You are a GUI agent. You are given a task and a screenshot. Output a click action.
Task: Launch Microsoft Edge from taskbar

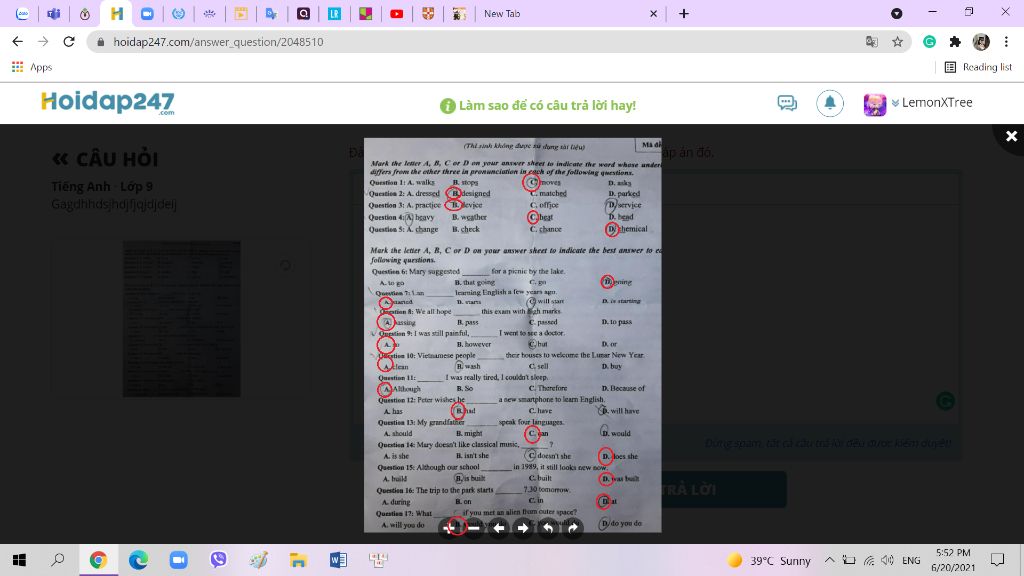coord(138,560)
